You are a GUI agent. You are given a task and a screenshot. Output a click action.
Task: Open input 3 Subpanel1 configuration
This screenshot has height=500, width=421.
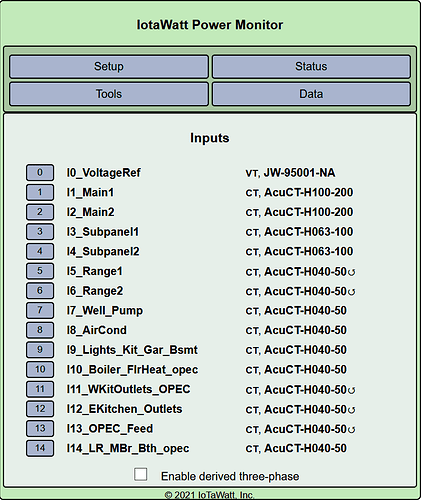(x=40, y=232)
